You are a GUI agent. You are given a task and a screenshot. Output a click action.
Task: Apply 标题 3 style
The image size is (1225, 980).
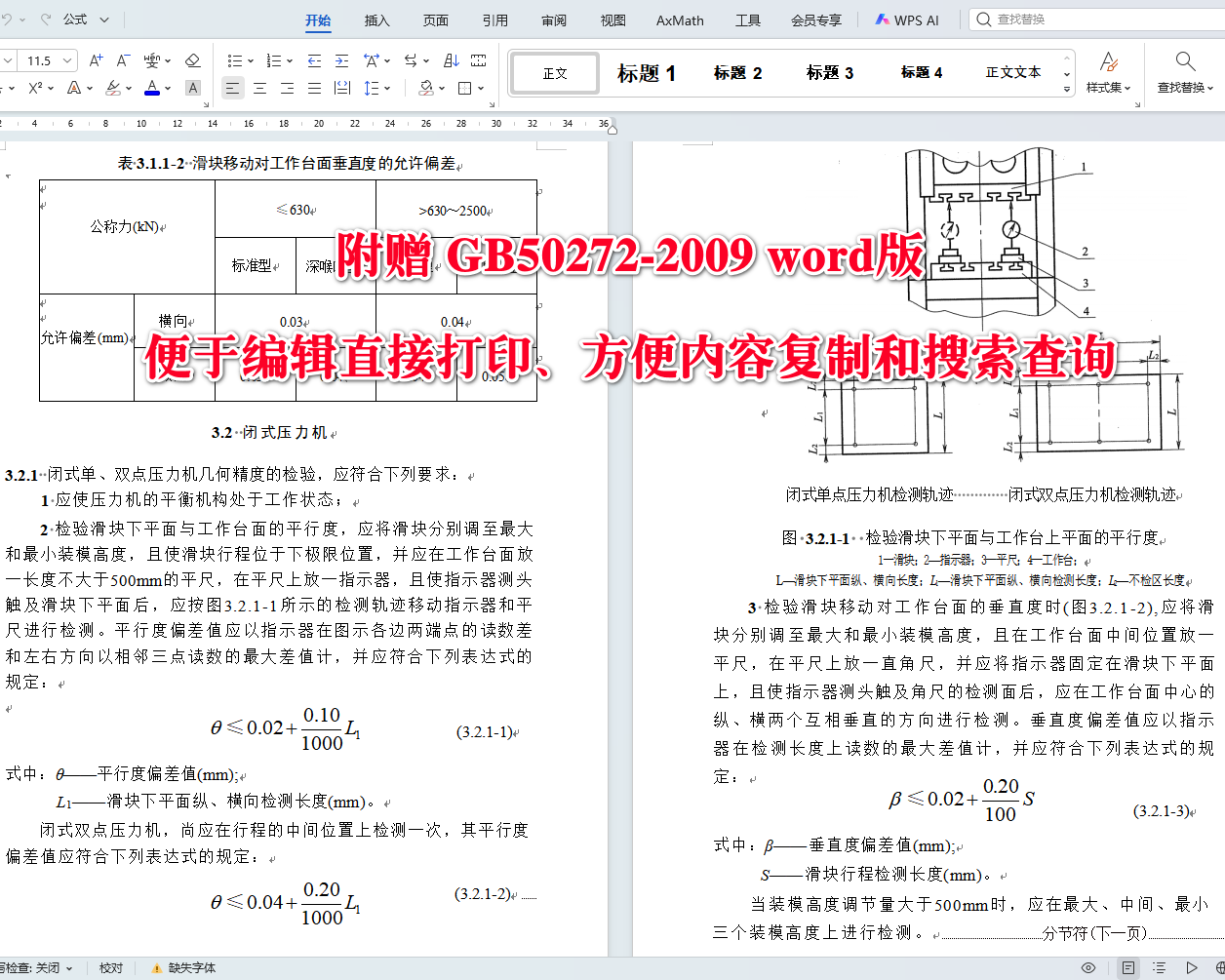(x=830, y=73)
